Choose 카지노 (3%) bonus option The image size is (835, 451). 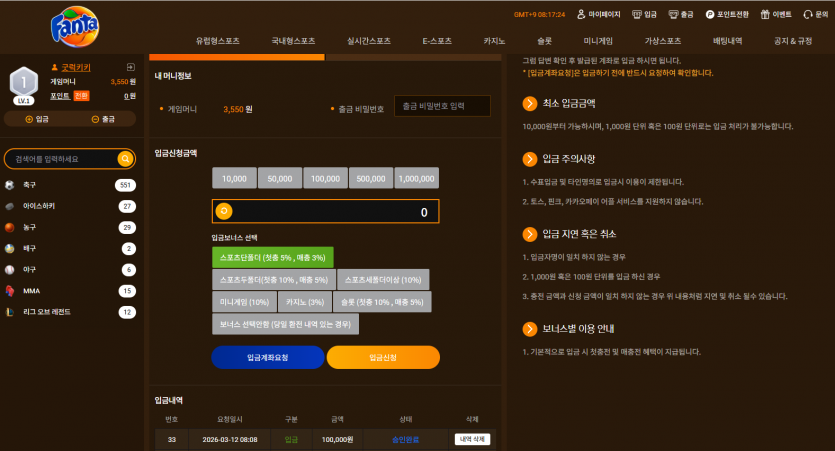(305, 302)
